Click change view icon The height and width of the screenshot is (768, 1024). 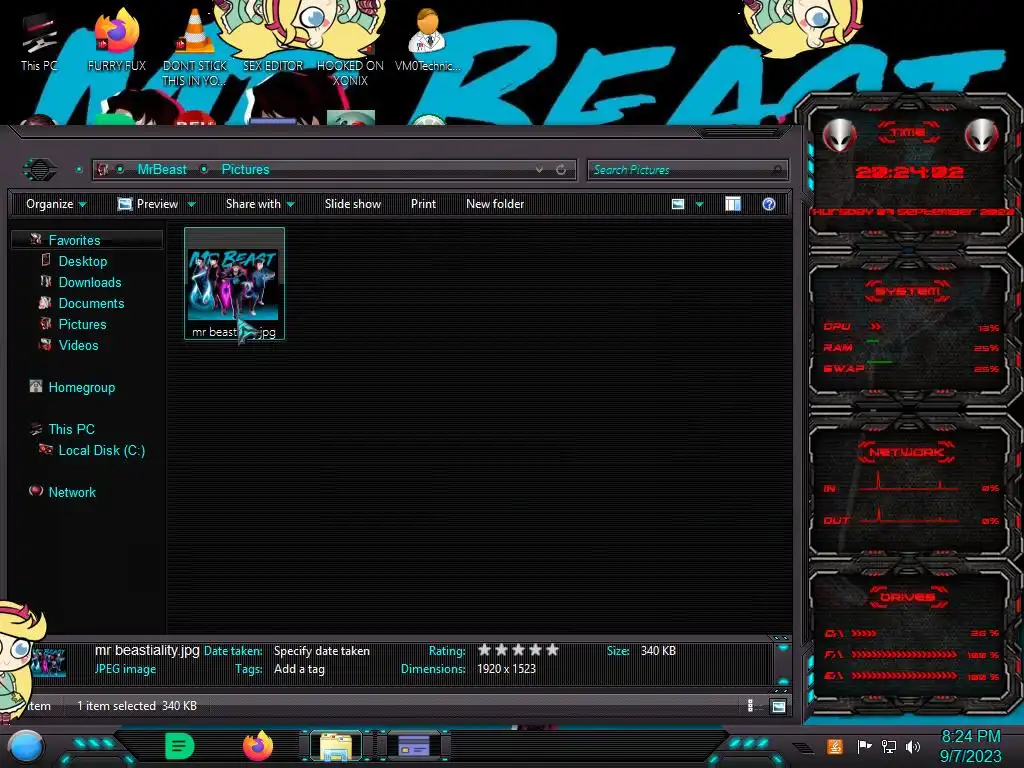click(678, 204)
